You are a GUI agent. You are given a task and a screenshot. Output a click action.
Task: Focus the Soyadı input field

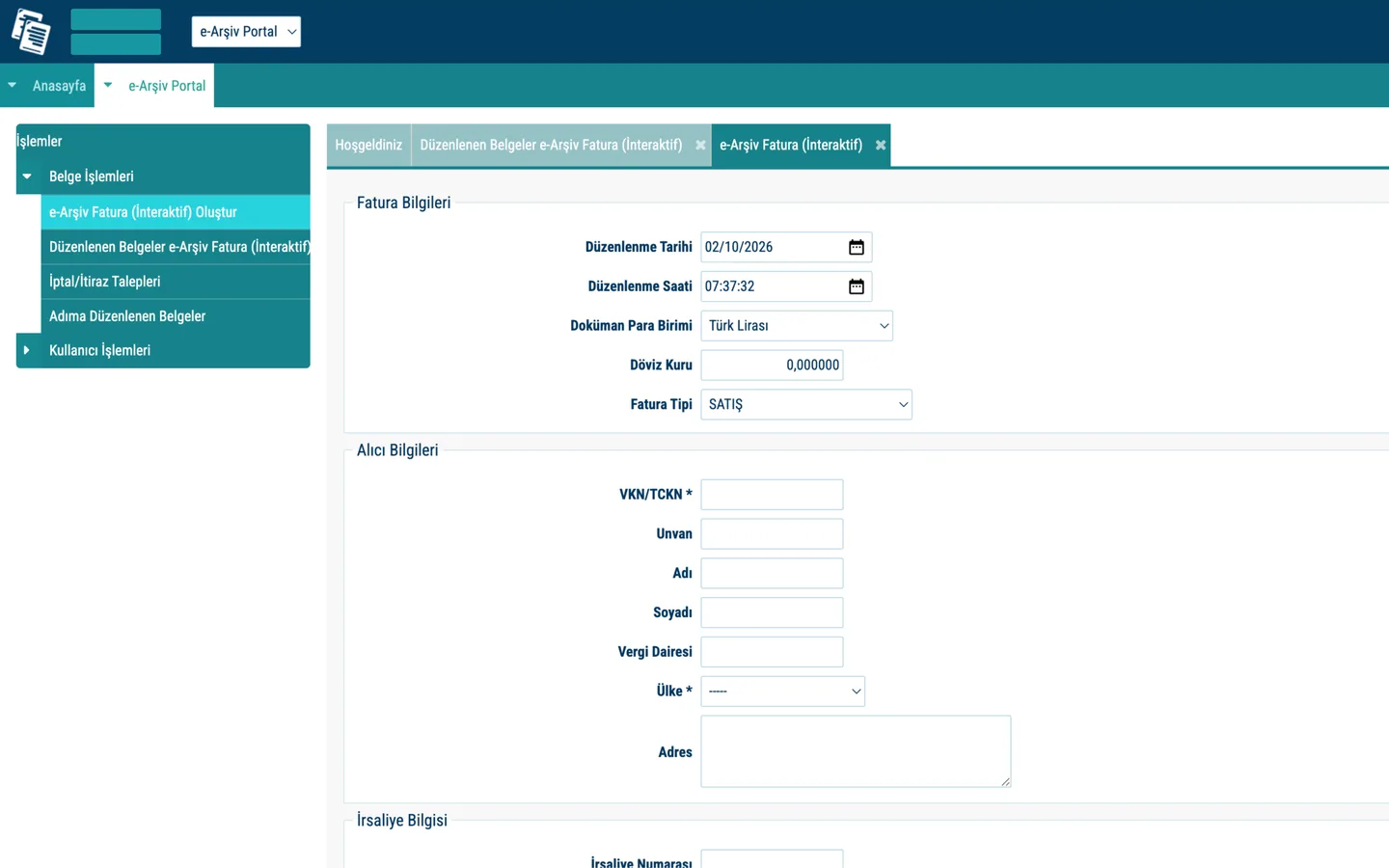[x=772, y=612]
